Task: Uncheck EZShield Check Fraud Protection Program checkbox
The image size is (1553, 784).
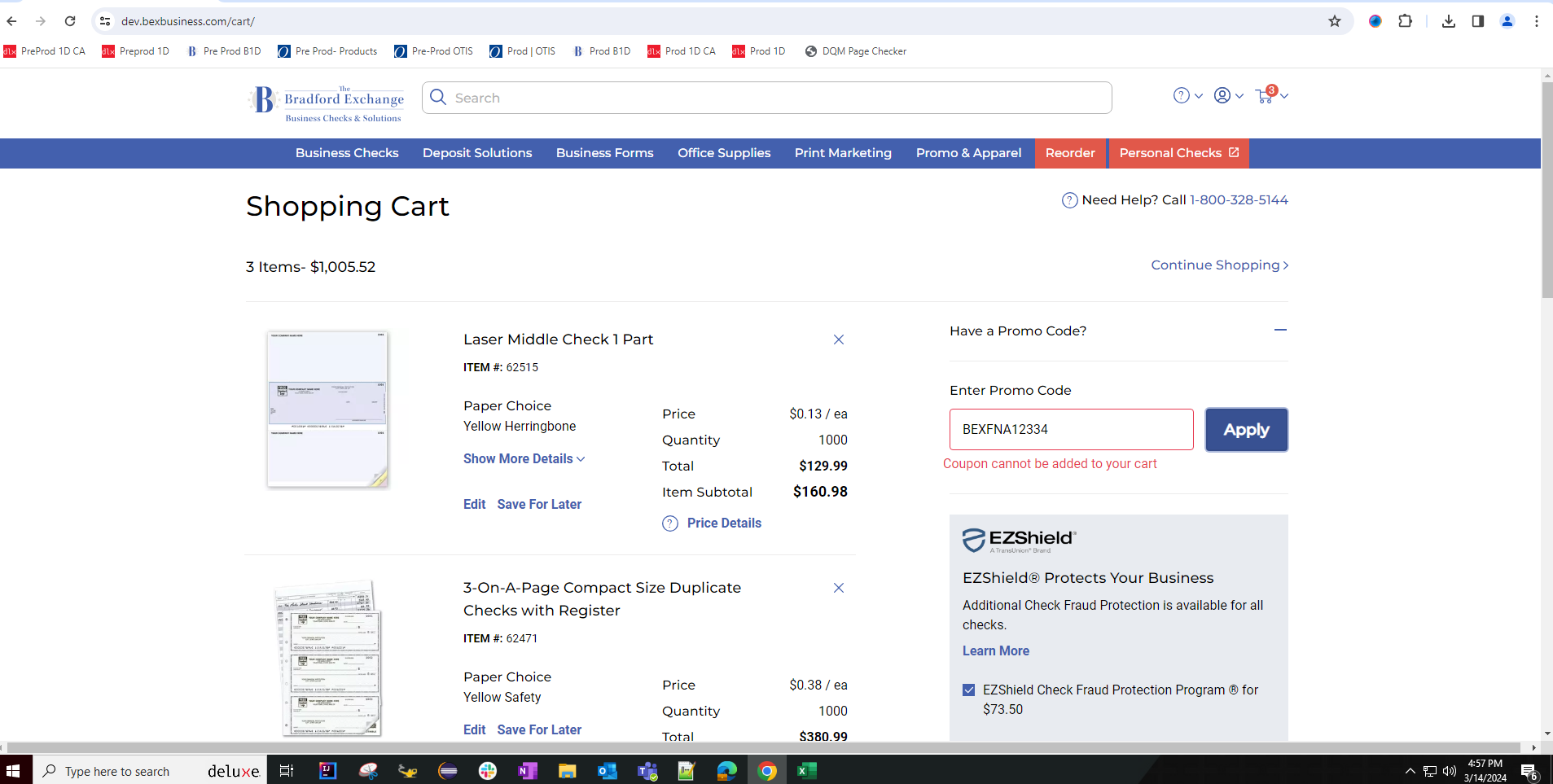Action: coord(969,690)
